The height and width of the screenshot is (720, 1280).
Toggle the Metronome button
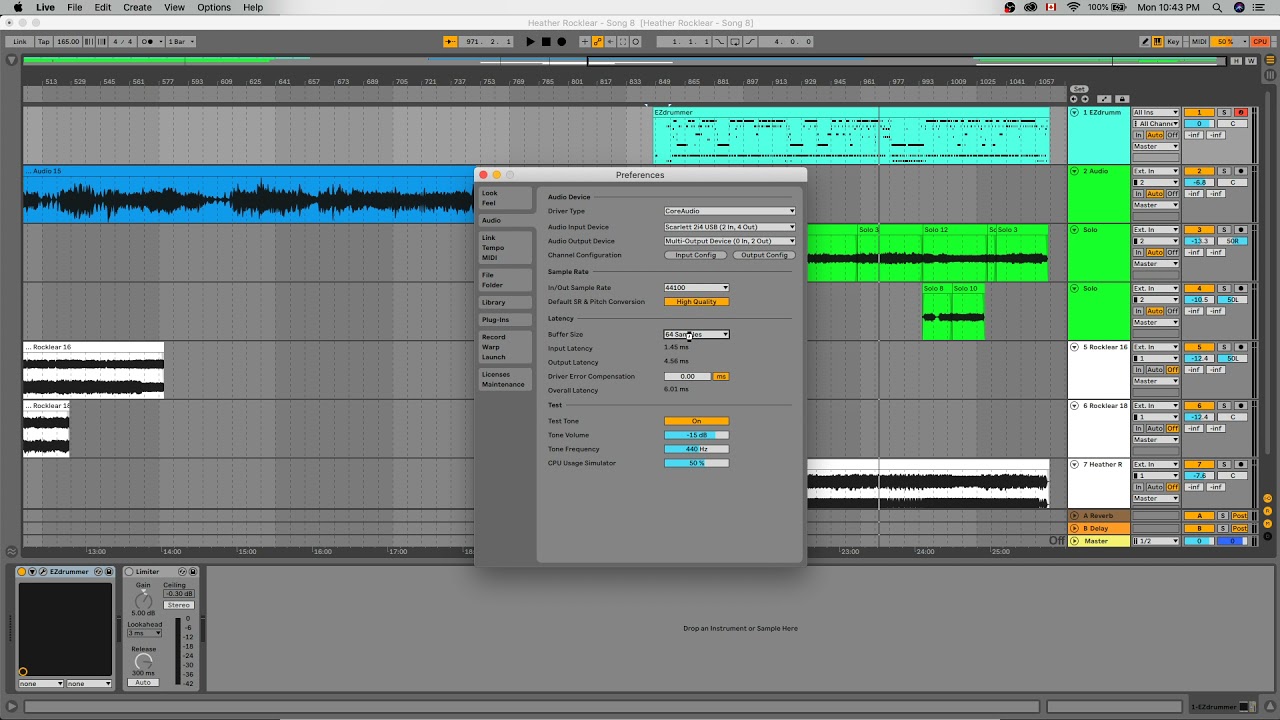[151, 42]
